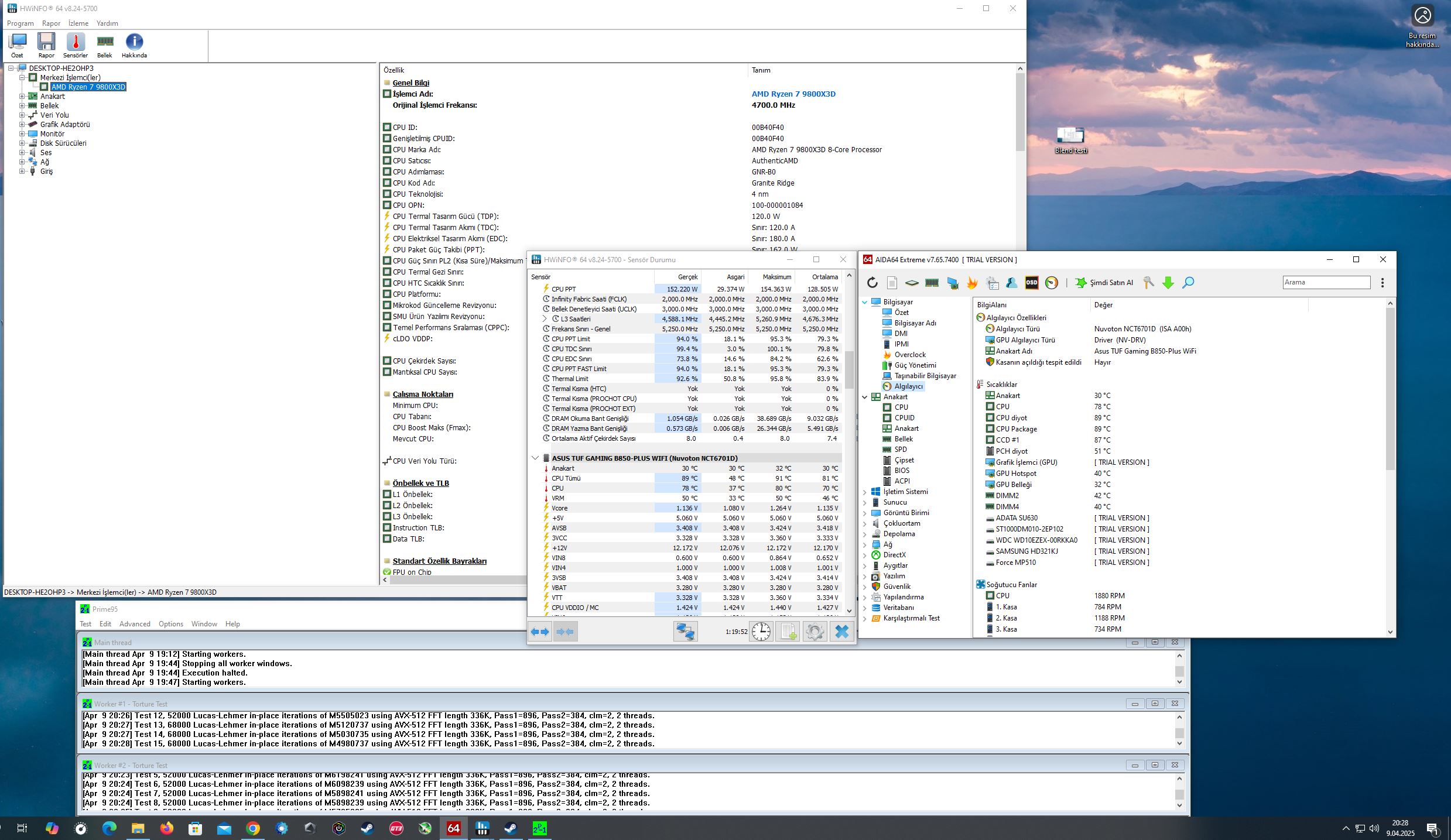Expand Grafik Adaptörü node in HWiNFO tree

pyautogui.click(x=22, y=125)
